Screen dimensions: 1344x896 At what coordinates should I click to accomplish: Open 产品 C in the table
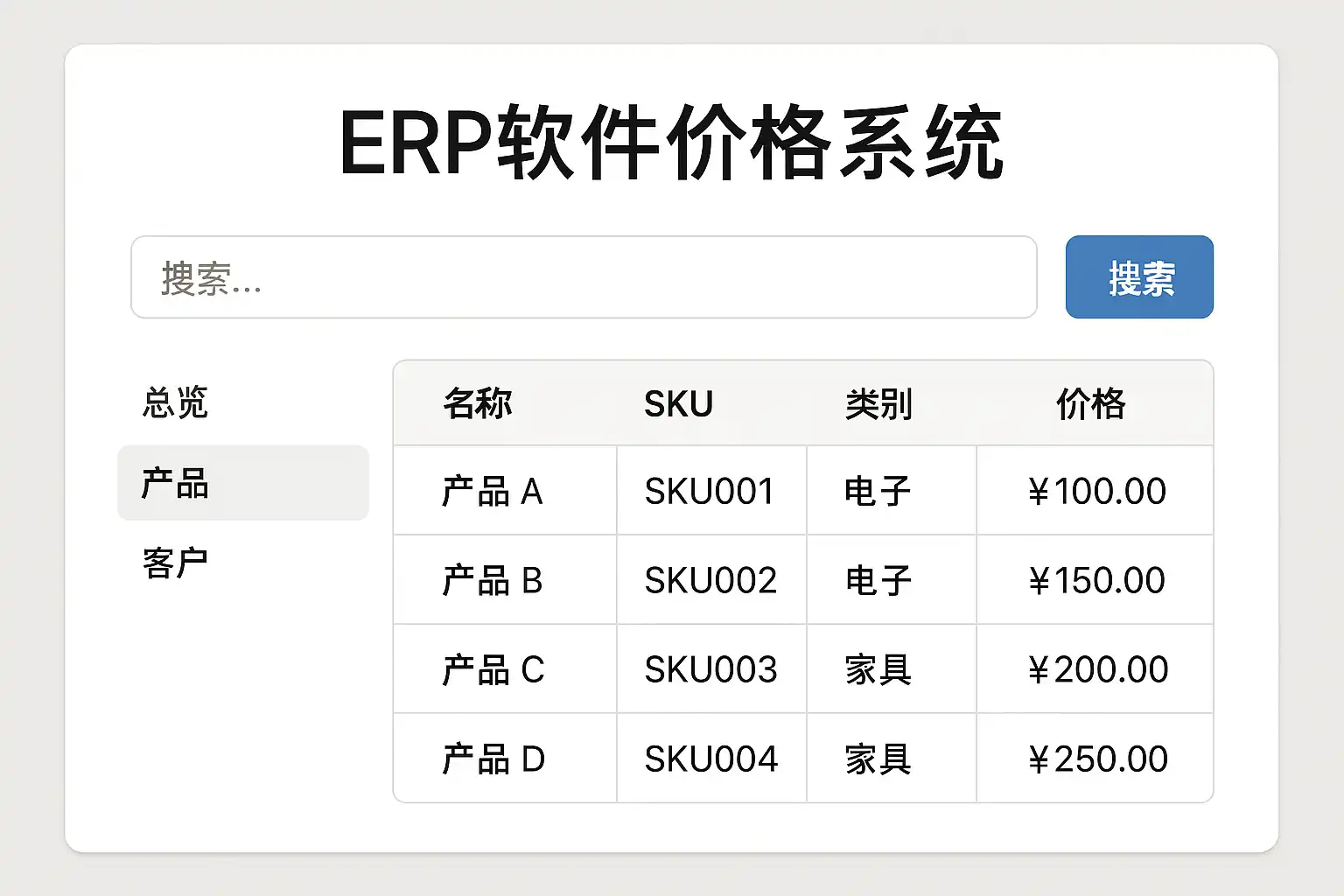click(x=493, y=670)
